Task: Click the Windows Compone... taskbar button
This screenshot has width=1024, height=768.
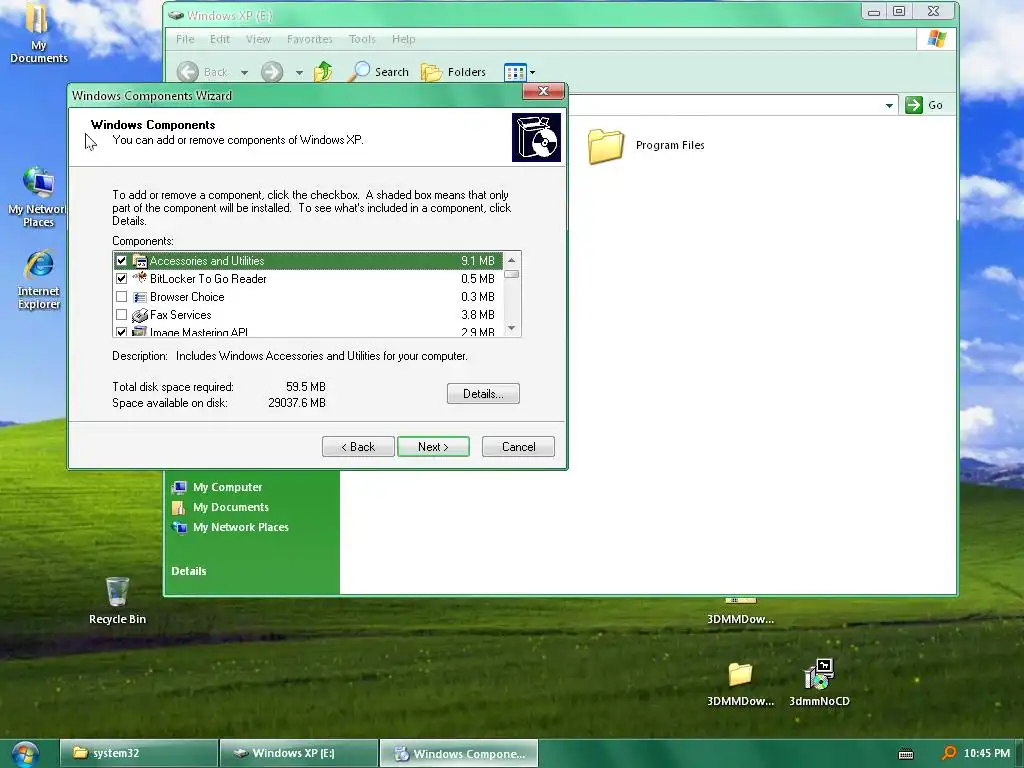Action: coord(459,753)
